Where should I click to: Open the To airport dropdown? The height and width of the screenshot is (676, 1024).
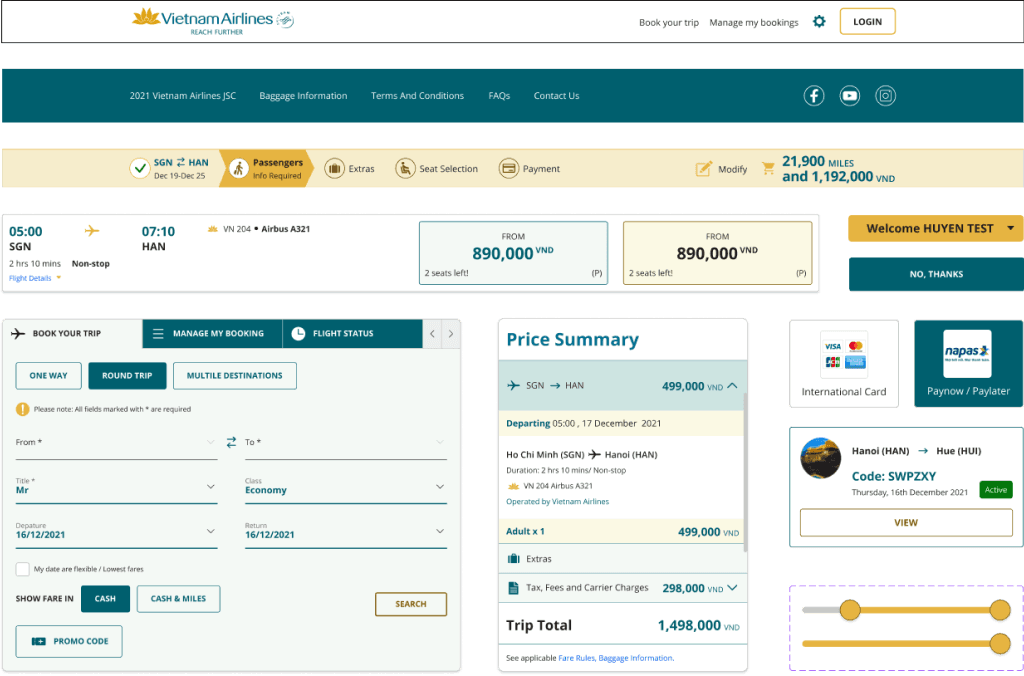346,443
